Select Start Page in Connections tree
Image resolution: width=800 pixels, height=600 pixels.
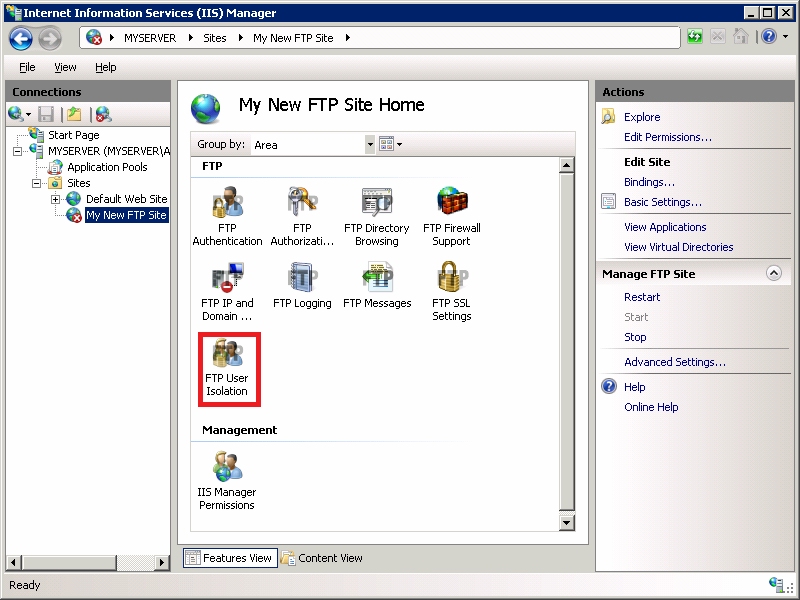pos(73,135)
